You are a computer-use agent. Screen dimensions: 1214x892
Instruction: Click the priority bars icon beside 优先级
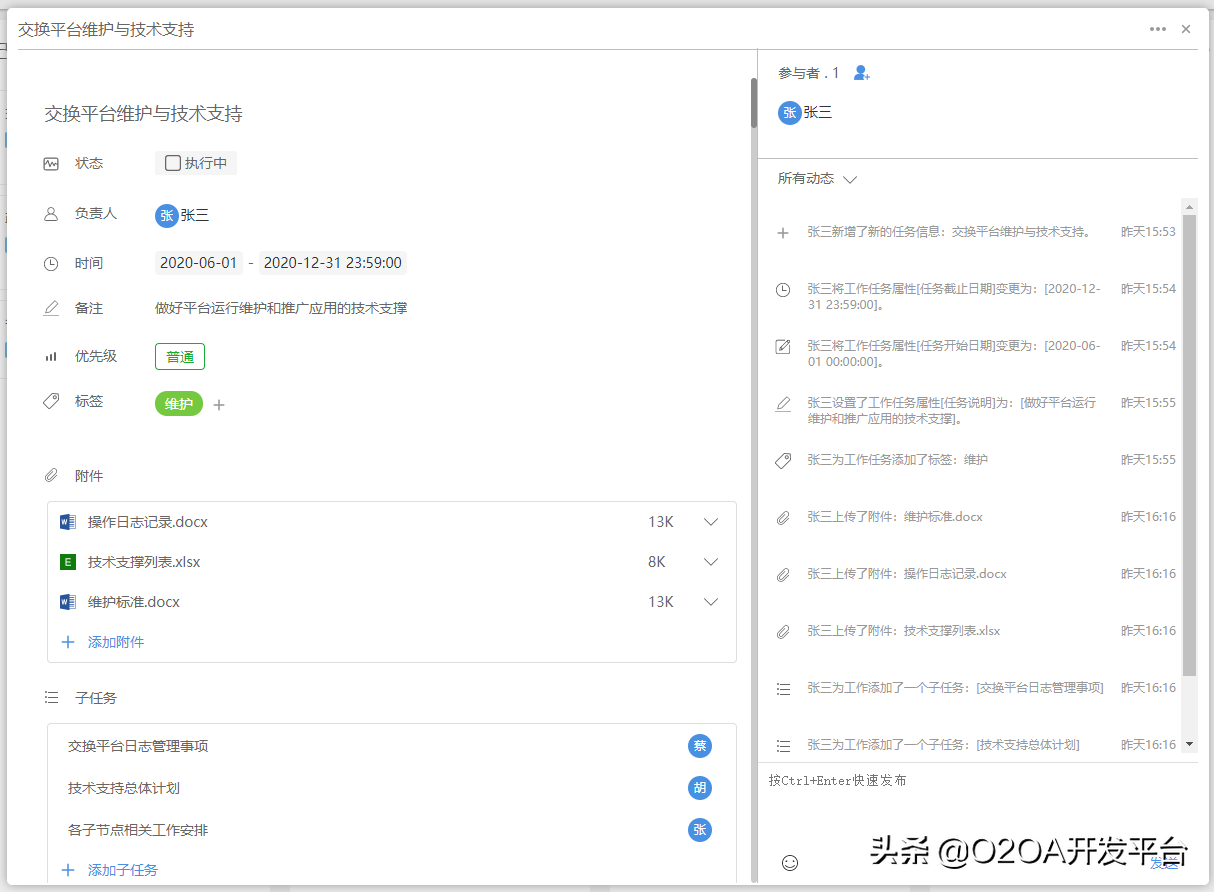click(51, 356)
